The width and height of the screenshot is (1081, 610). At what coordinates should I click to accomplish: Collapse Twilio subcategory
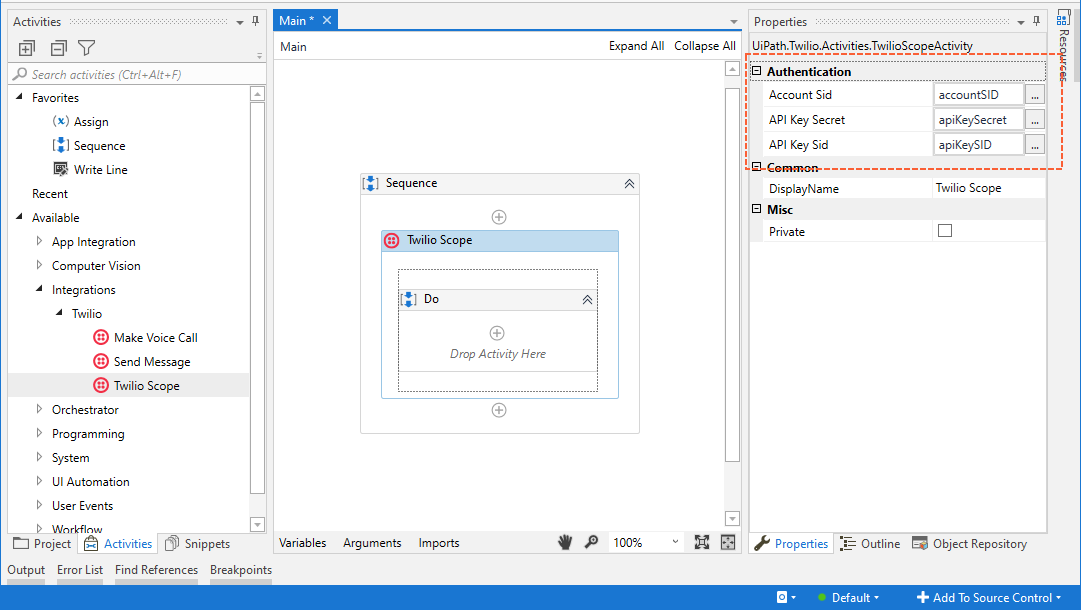point(59,313)
